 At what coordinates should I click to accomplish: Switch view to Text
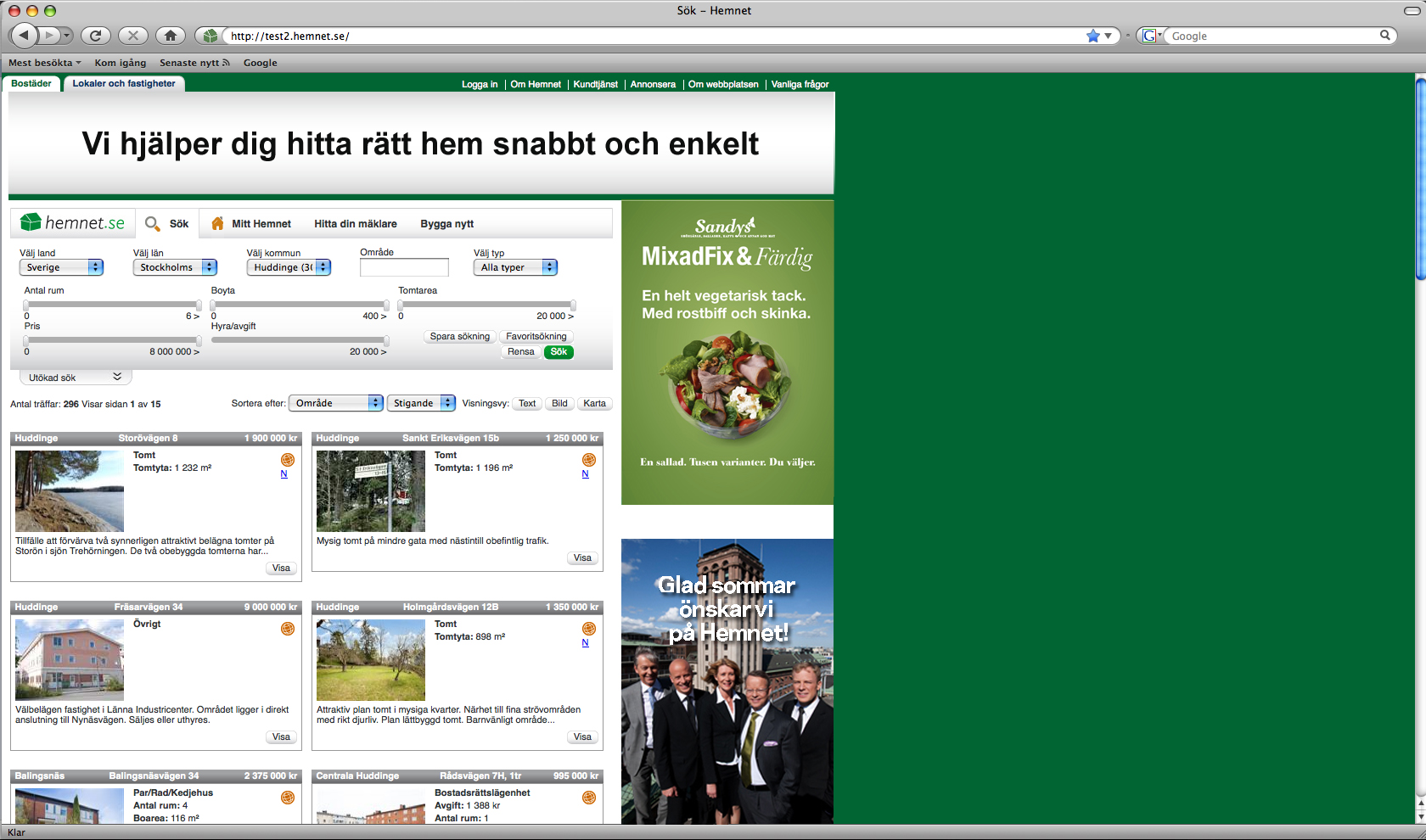[x=527, y=403]
